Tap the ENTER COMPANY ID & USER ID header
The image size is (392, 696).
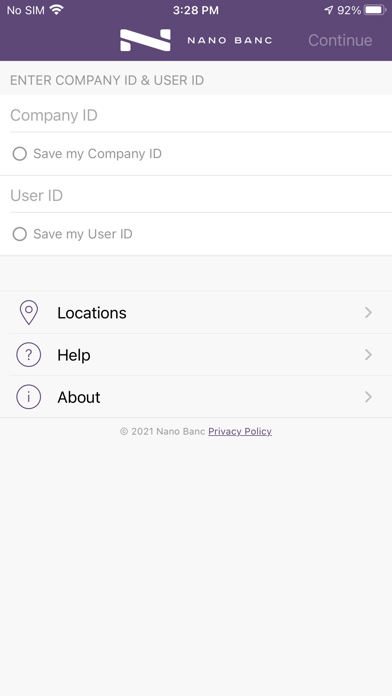tap(107, 80)
